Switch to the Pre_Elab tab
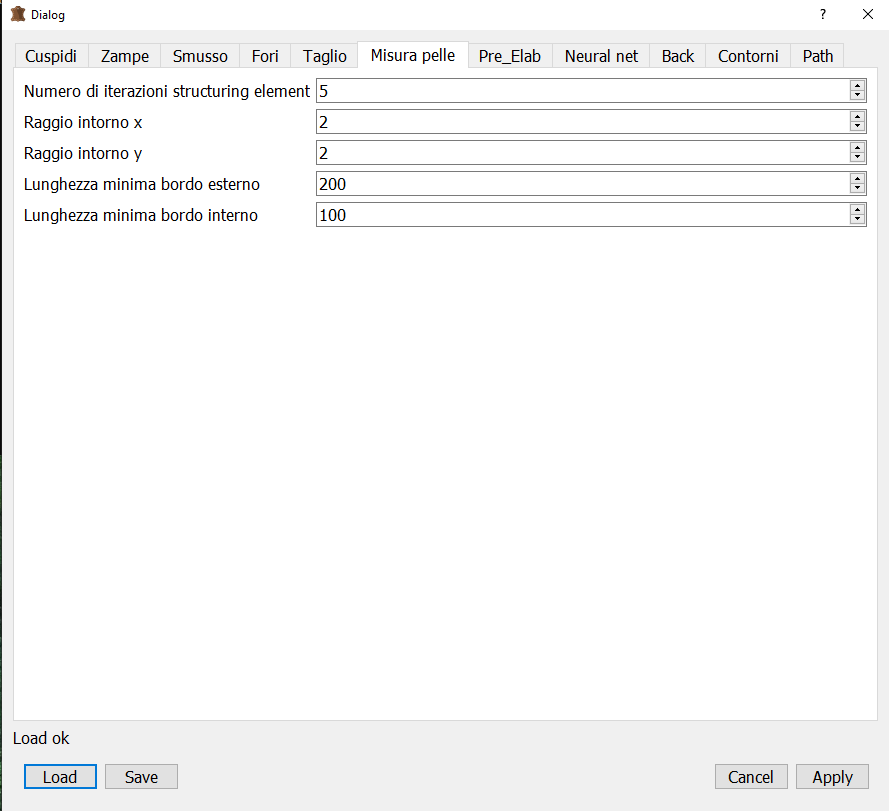Viewport: 889px width, 811px height. [510, 56]
